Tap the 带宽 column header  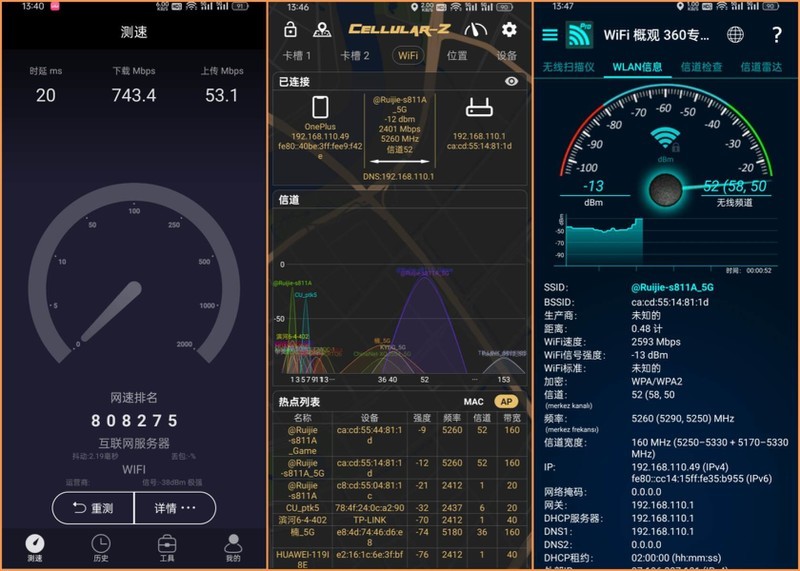pyautogui.click(x=512, y=418)
